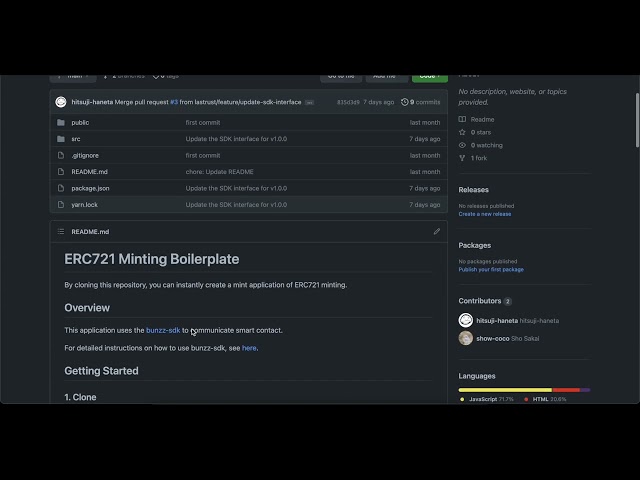Click the watching eye icon
Screen dimensions: 640x480
click(x=462, y=145)
